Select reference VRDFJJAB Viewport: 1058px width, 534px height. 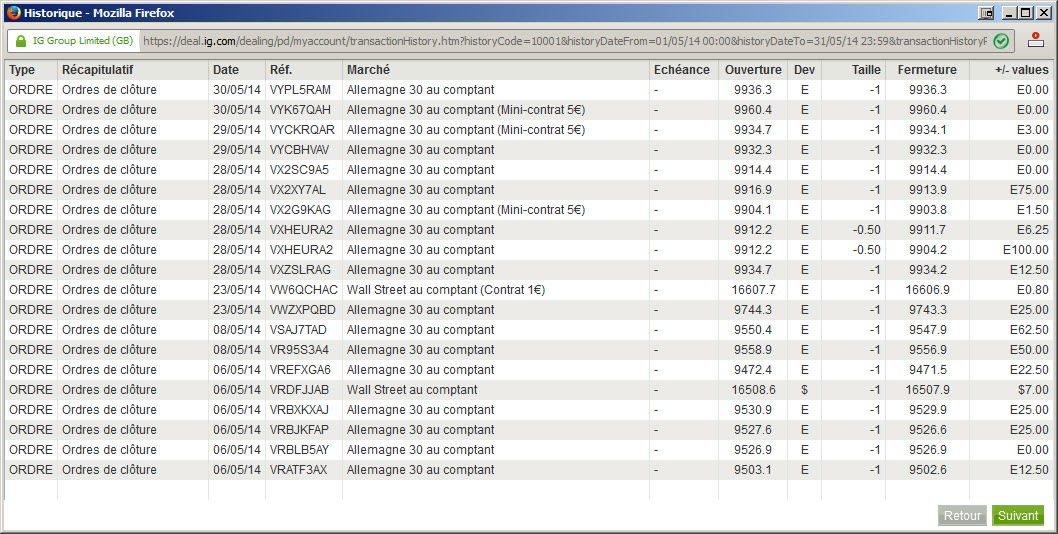click(x=300, y=390)
